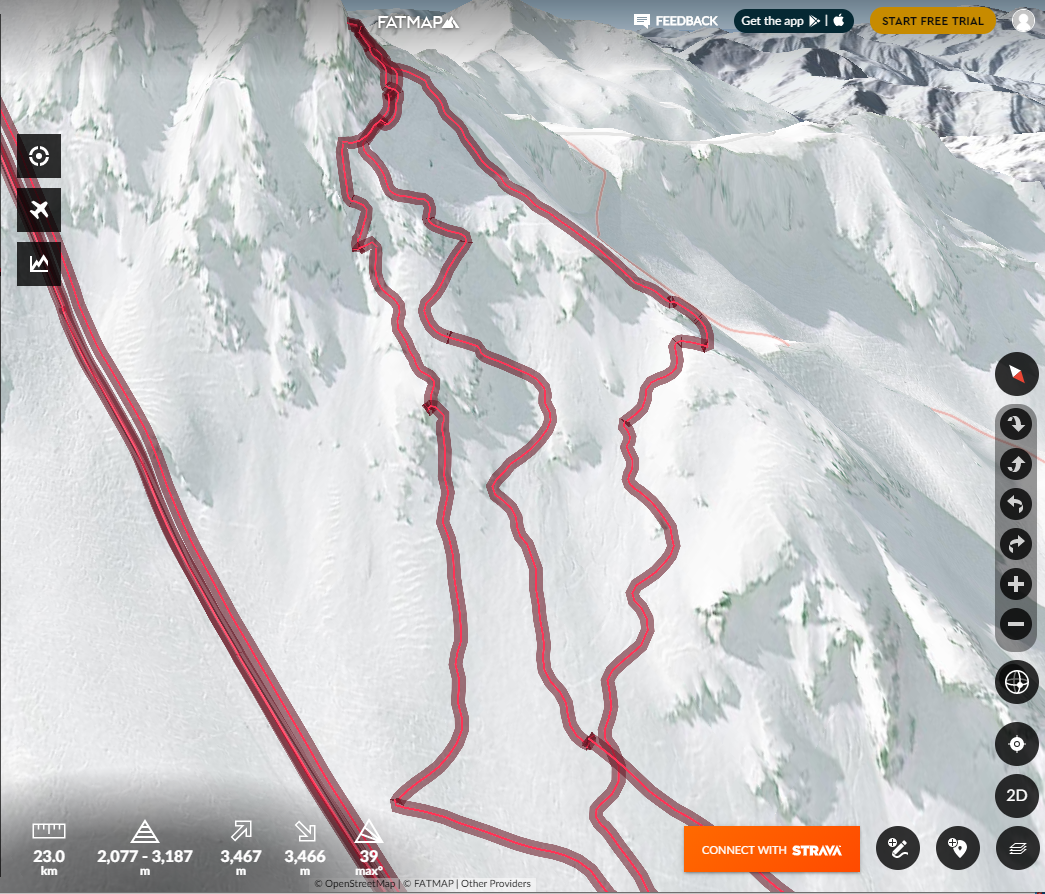The image size is (1045, 894).
Task: Open the Feedback link
Action: (x=676, y=21)
